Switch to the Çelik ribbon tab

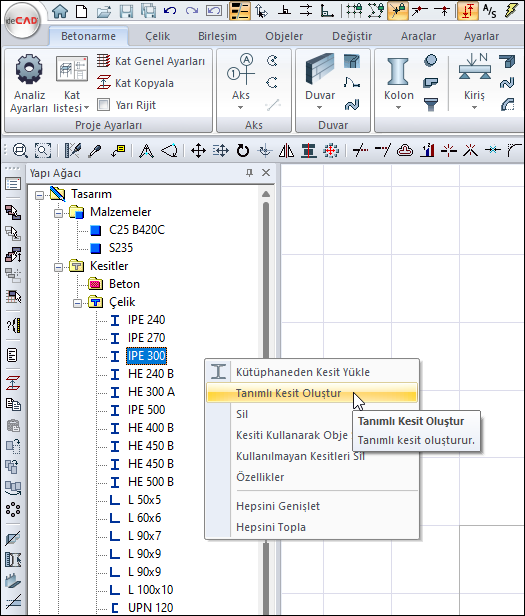coord(158,36)
